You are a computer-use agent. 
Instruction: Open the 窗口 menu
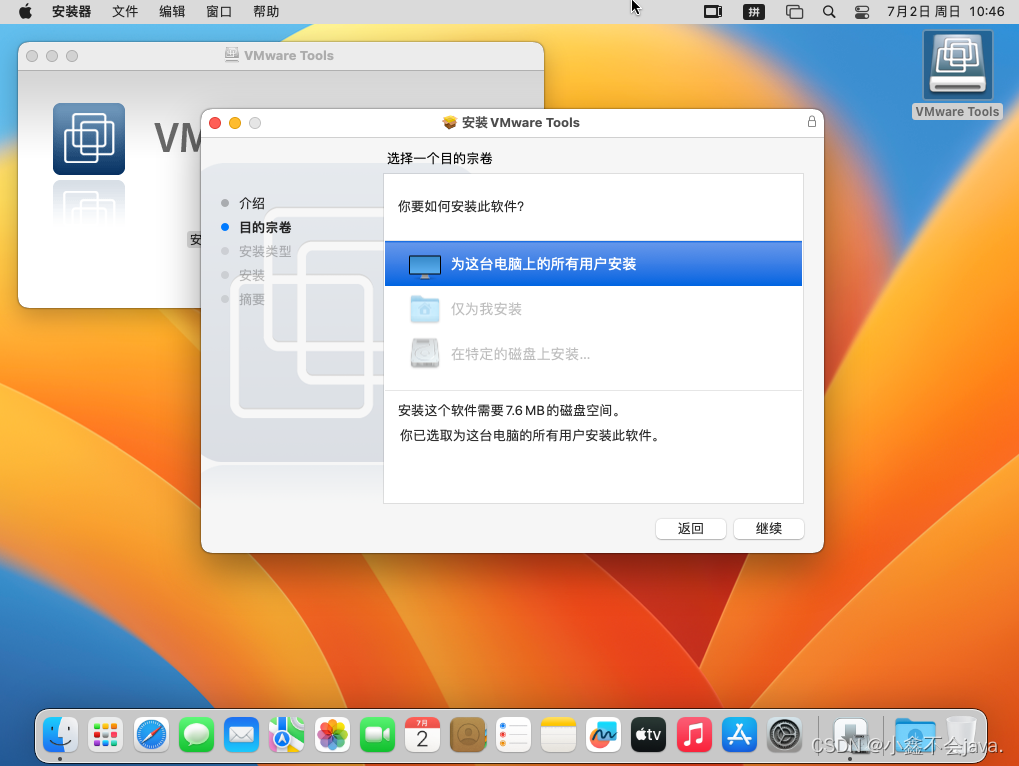click(x=218, y=12)
